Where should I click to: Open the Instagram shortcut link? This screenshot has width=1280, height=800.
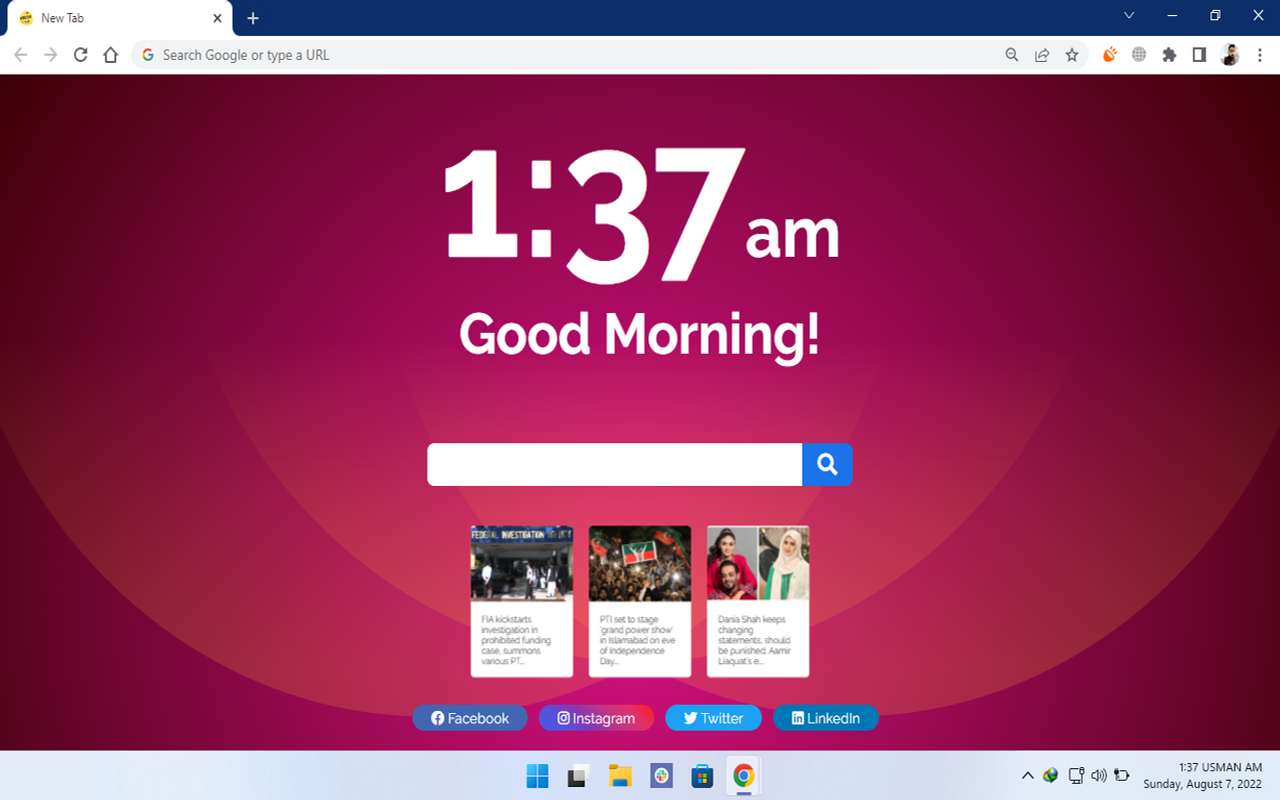[x=596, y=718]
